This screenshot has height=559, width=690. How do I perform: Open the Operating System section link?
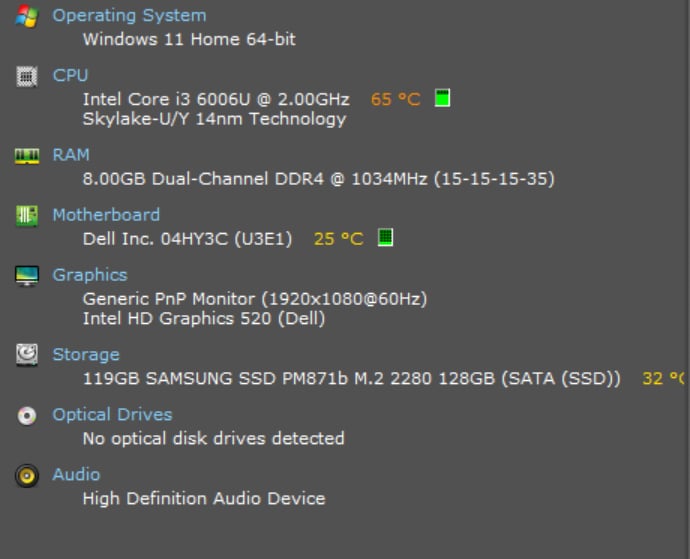129,15
